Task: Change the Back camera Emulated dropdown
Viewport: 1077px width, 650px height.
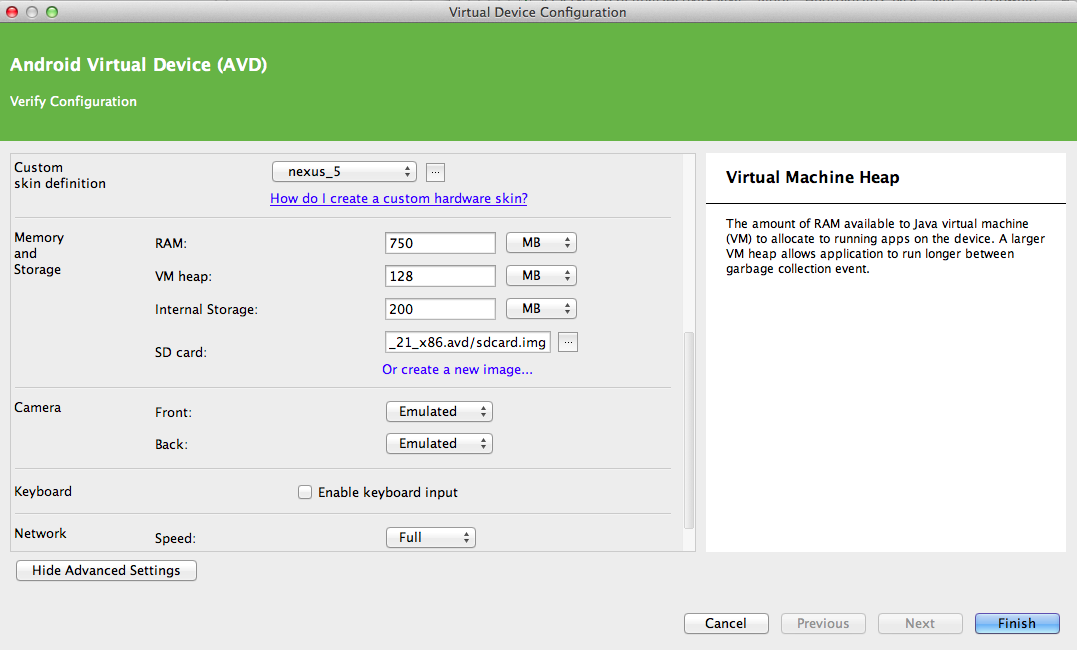Action: (x=439, y=444)
